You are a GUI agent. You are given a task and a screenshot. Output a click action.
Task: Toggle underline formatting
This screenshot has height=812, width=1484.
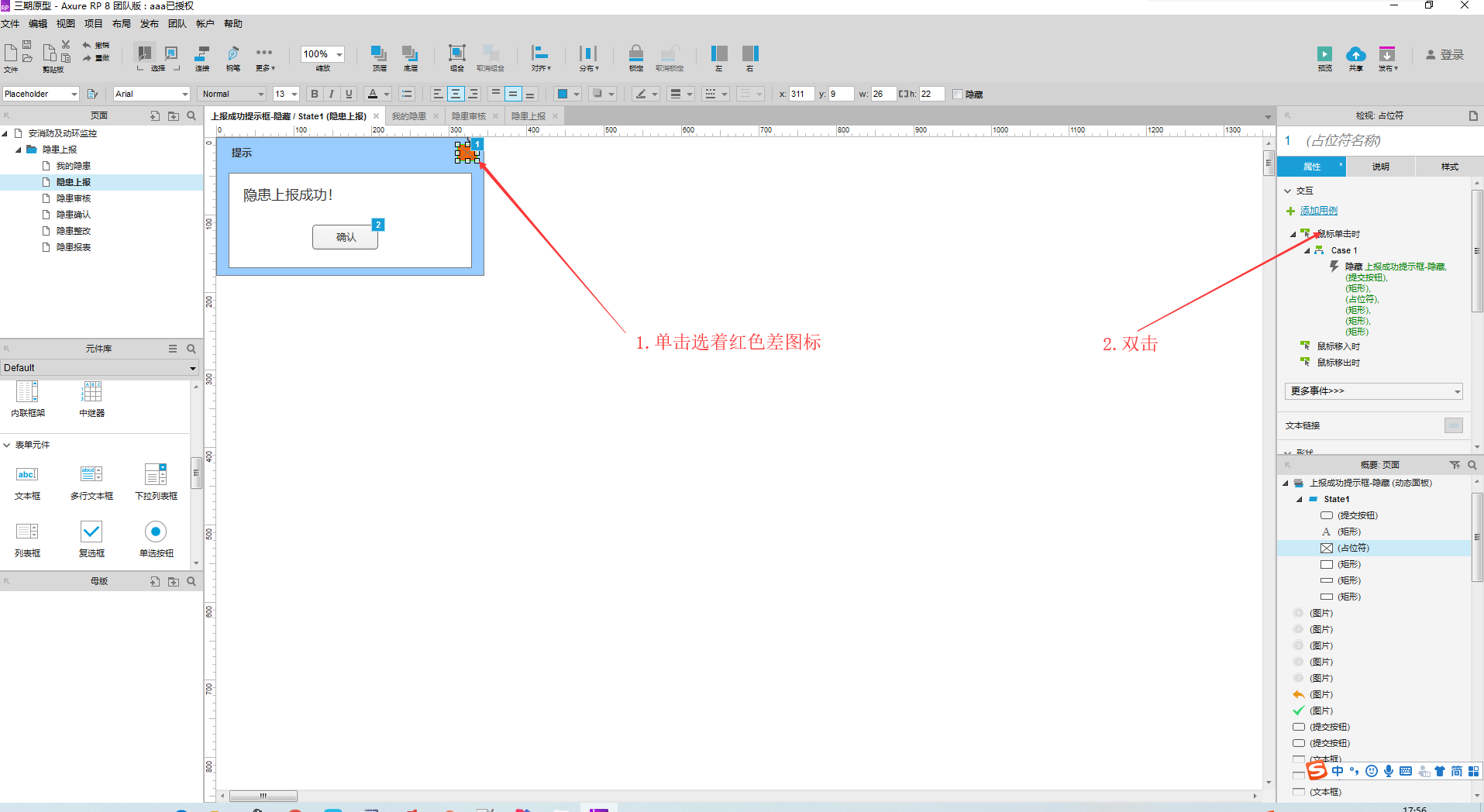[348, 94]
